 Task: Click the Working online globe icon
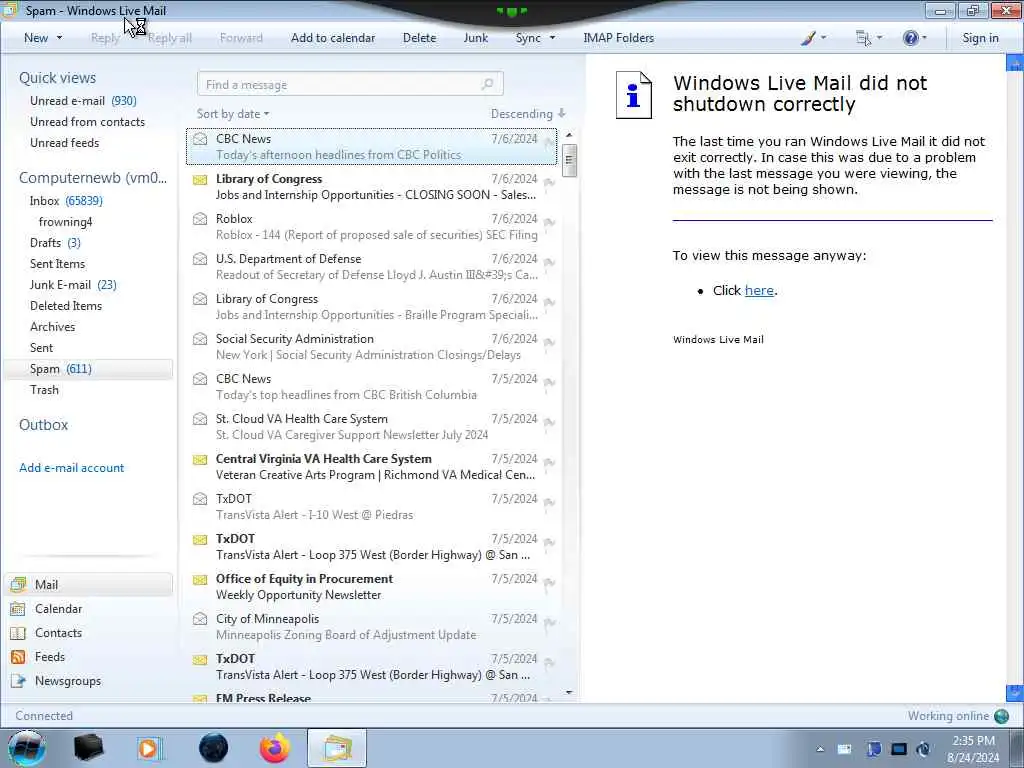pyautogui.click(x=1001, y=716)
